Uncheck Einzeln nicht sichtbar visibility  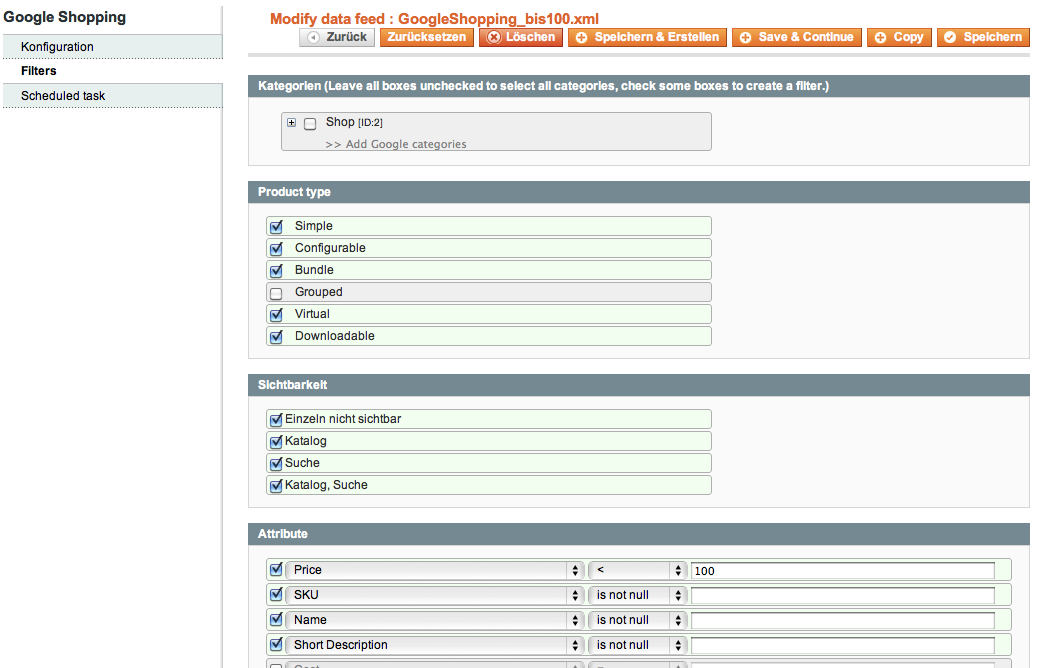(277, 420)
